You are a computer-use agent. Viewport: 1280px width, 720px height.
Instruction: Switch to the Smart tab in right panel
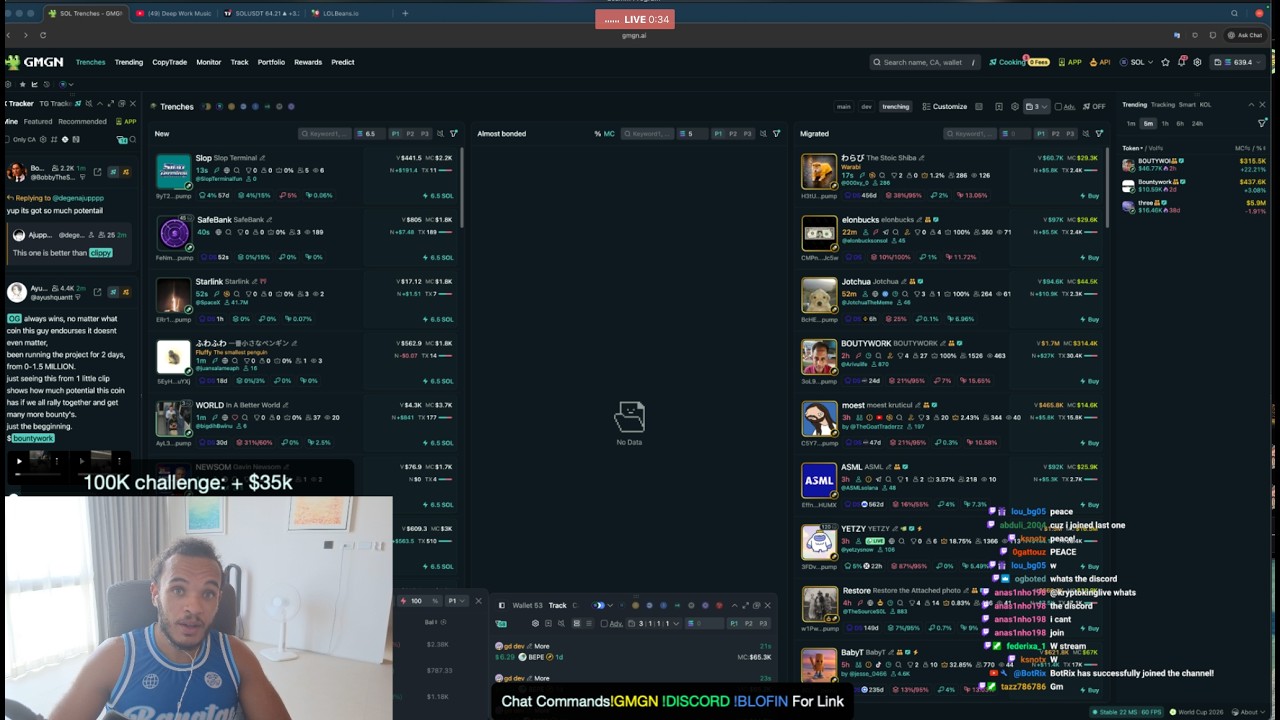pyautogui.click(x=1187, y=105)
